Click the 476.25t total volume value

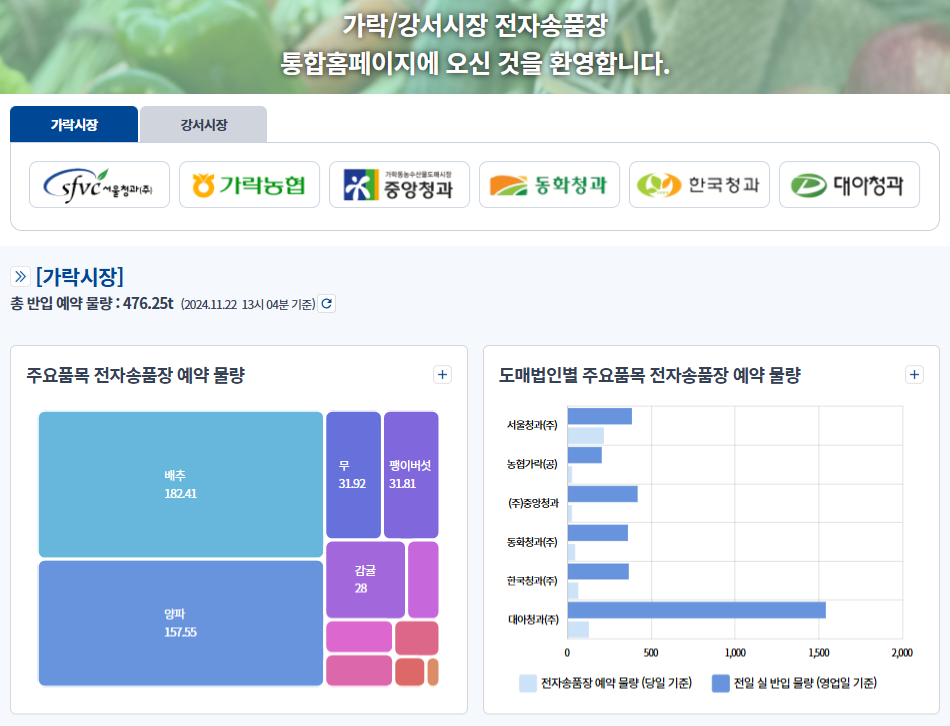[148, 303]
